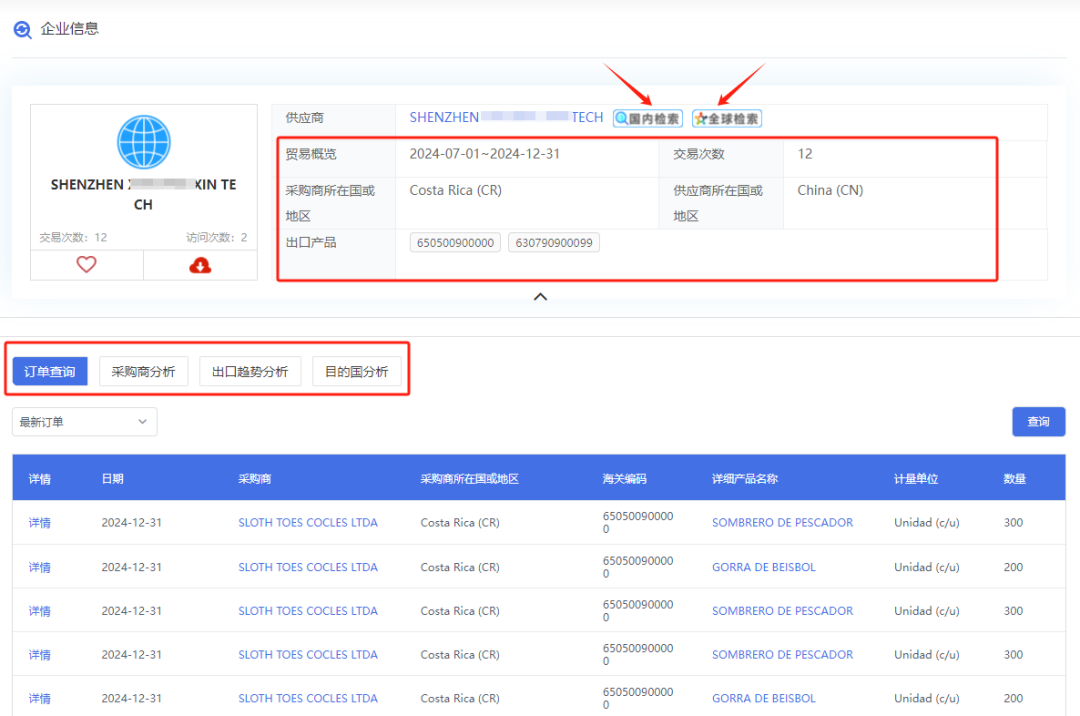Open SLOTH TOES COCLES LTDA in second row

308,567
